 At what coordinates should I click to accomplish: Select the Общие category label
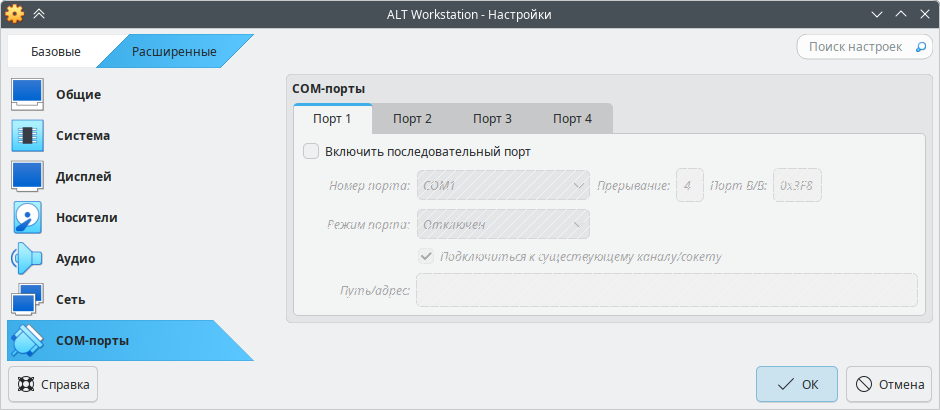[79, 95]
